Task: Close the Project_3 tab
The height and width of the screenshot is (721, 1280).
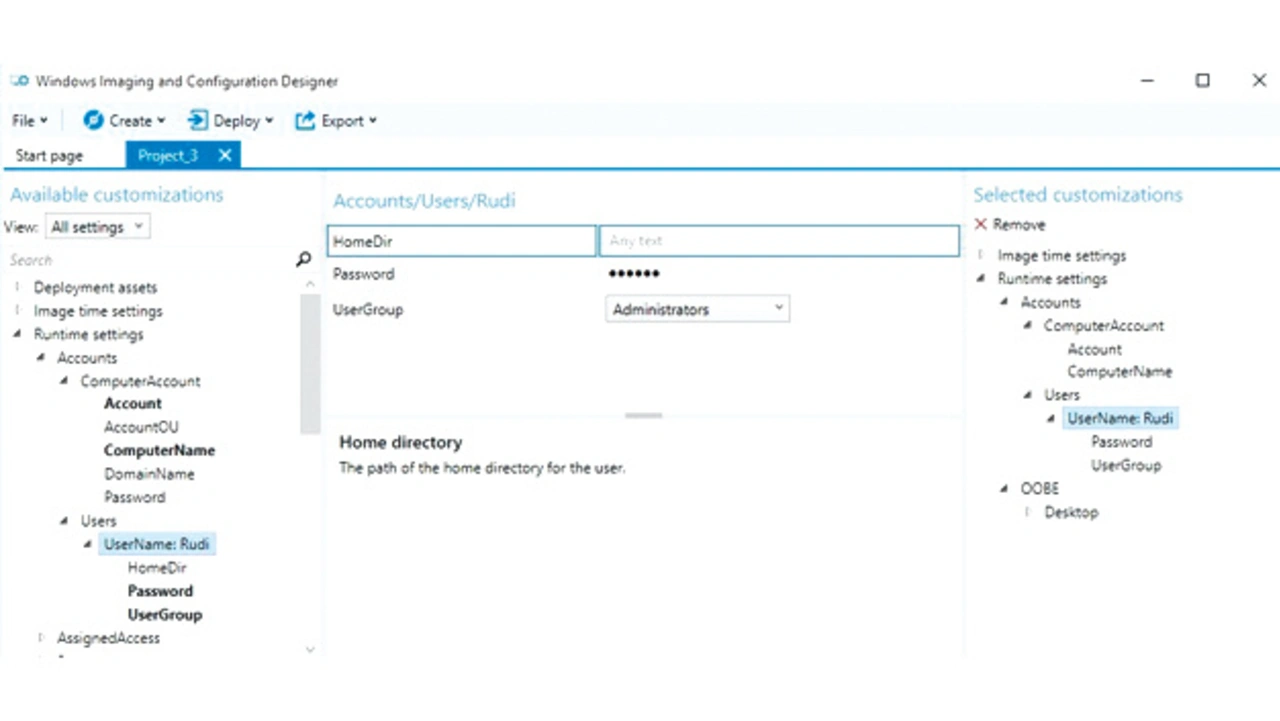Action: click(x=225, y=155)
